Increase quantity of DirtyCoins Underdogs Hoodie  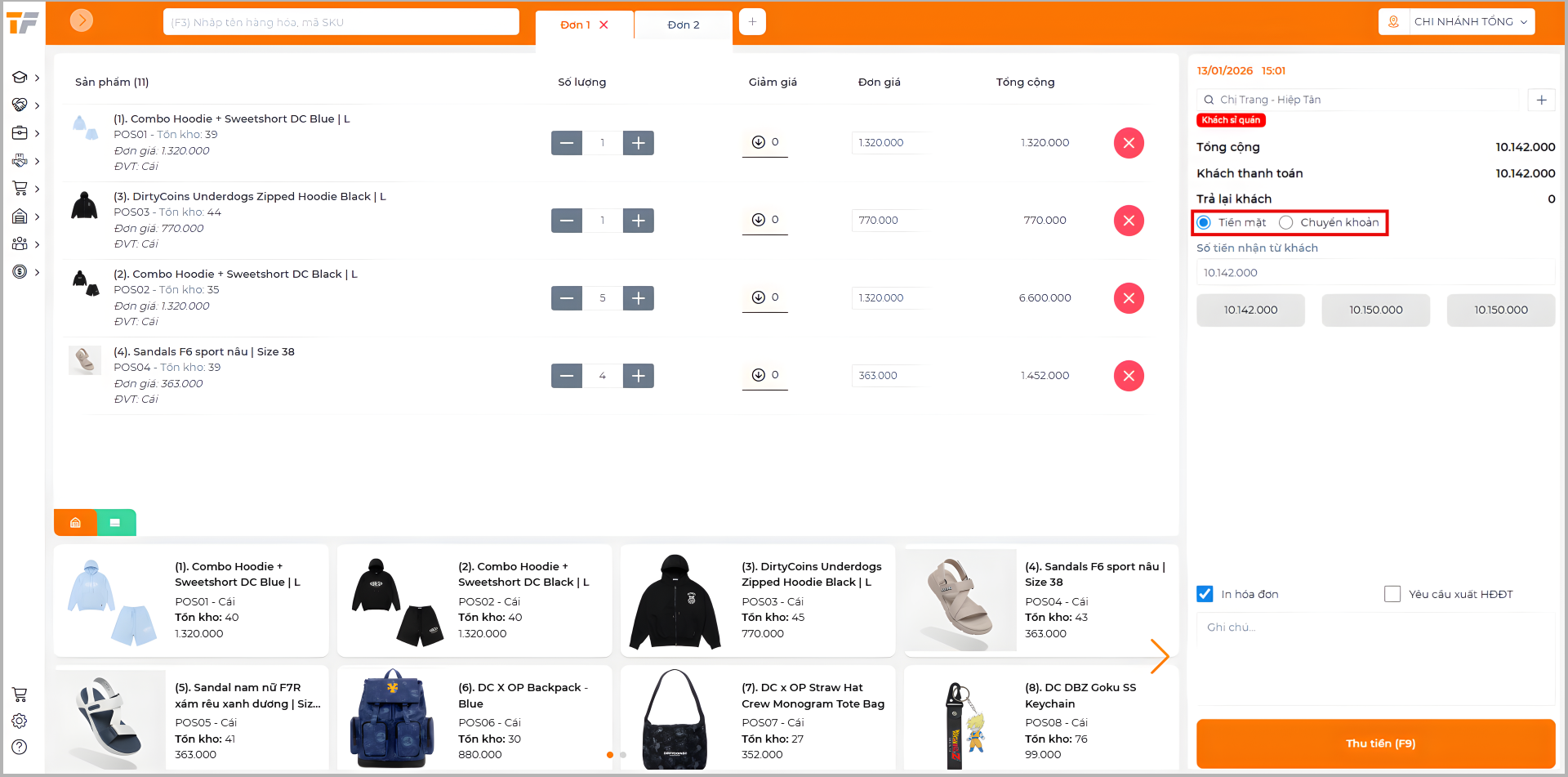tap(639, 221)
